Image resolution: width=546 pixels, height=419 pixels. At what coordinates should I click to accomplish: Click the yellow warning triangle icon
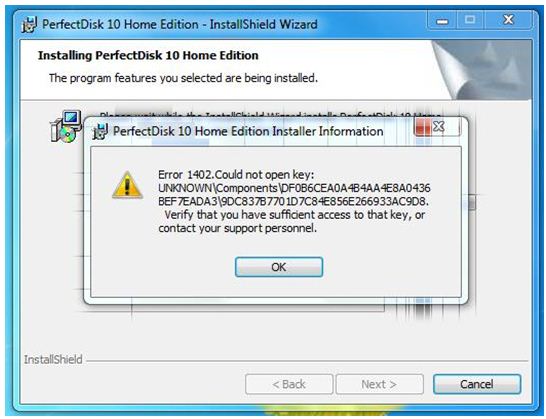[127, 185]
